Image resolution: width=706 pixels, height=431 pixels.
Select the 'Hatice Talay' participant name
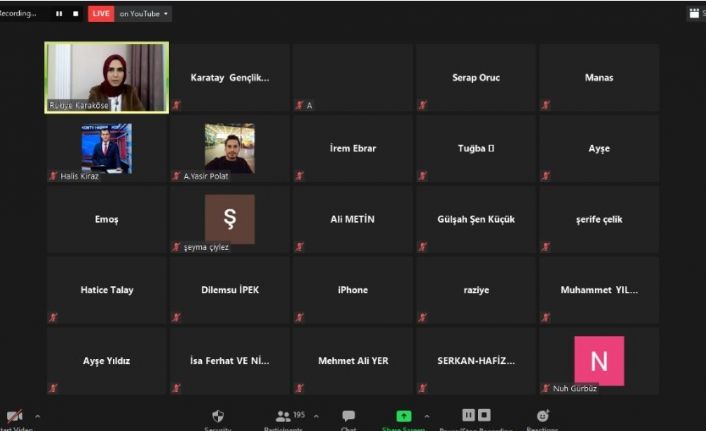pyautogui.click(x=107, y=290)
